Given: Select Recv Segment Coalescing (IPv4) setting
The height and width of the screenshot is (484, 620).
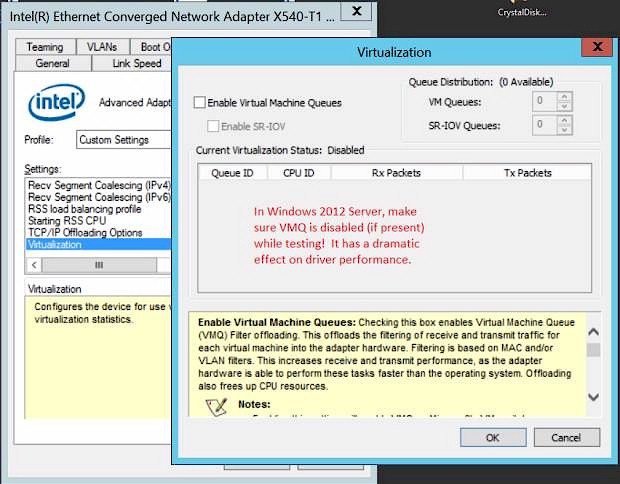Looking at the screenshot, I should click(99, 185).
